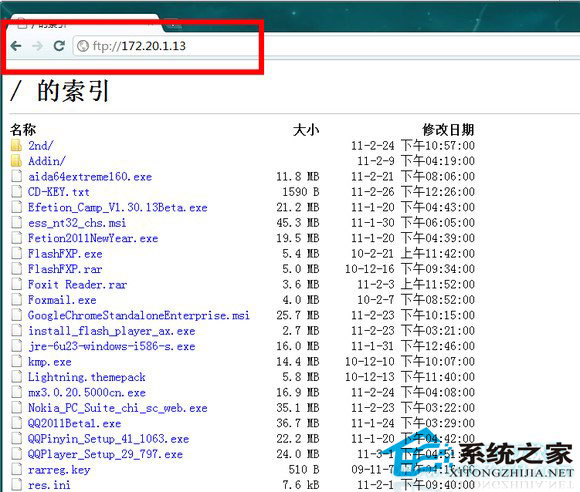Viewport: 580px width, 492px height.
Task: Click file icon beside Efetion_Camp_V1.30.13Beta.exe
Action: 16,208
